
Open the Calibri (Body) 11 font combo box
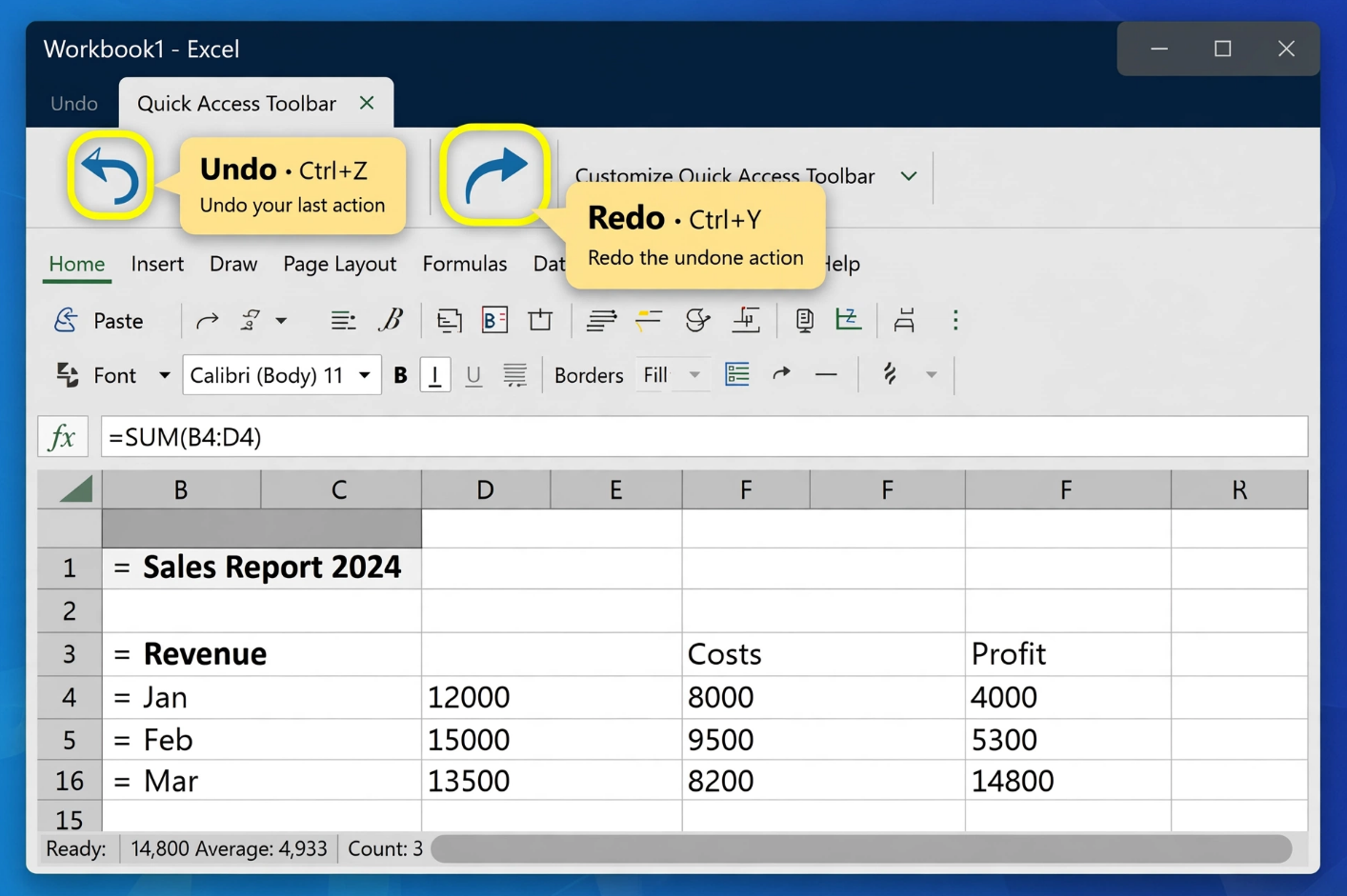coord(281,375)
